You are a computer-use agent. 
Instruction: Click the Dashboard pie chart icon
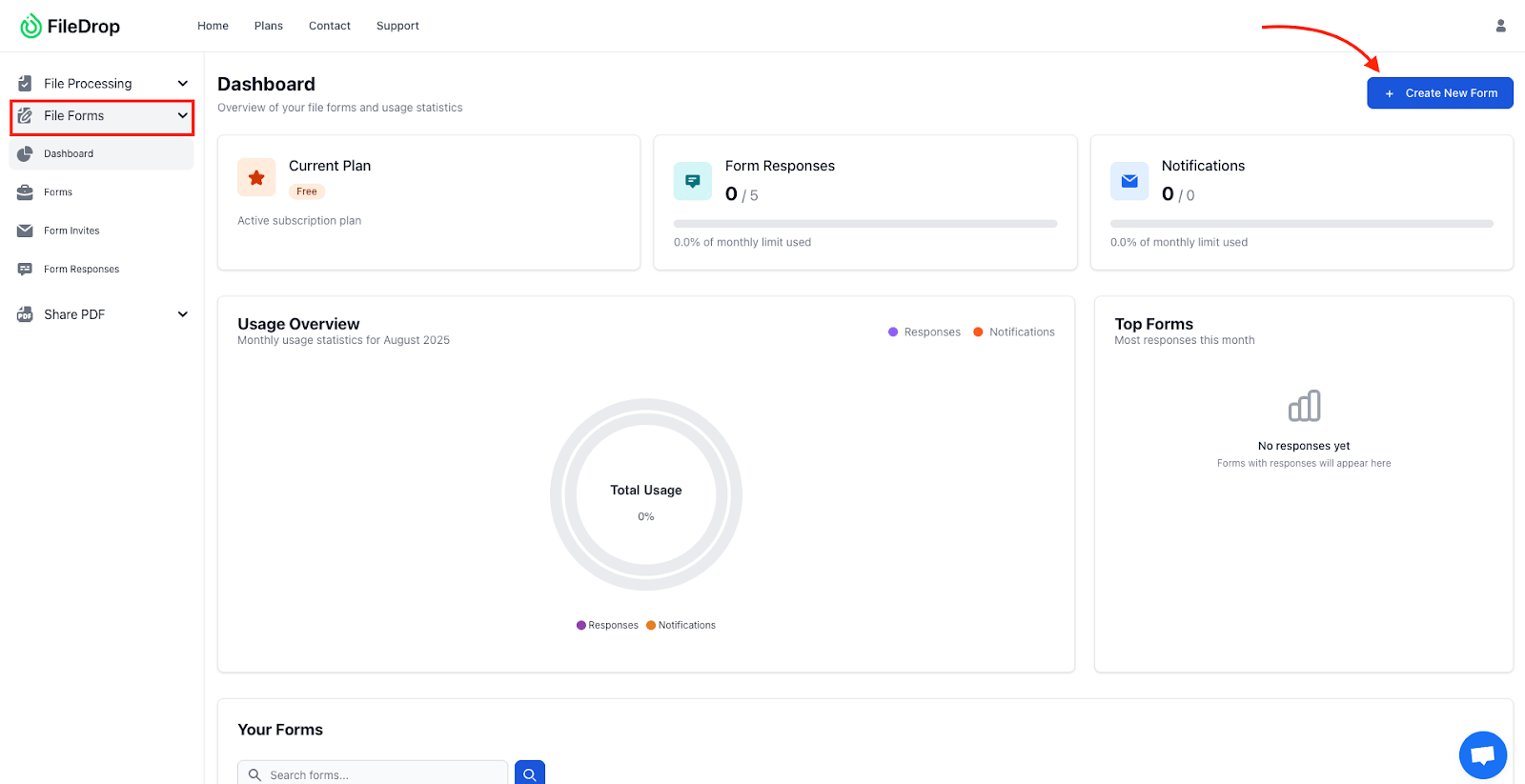tap(25, 153)
